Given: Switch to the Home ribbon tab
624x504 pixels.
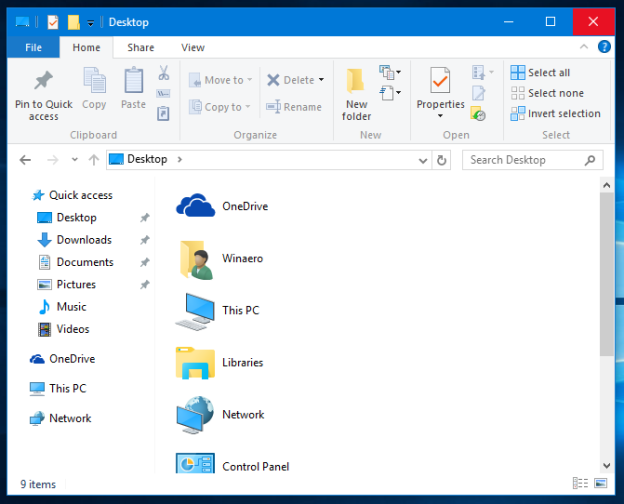Looking at the screenshot, I should point(86,47).
